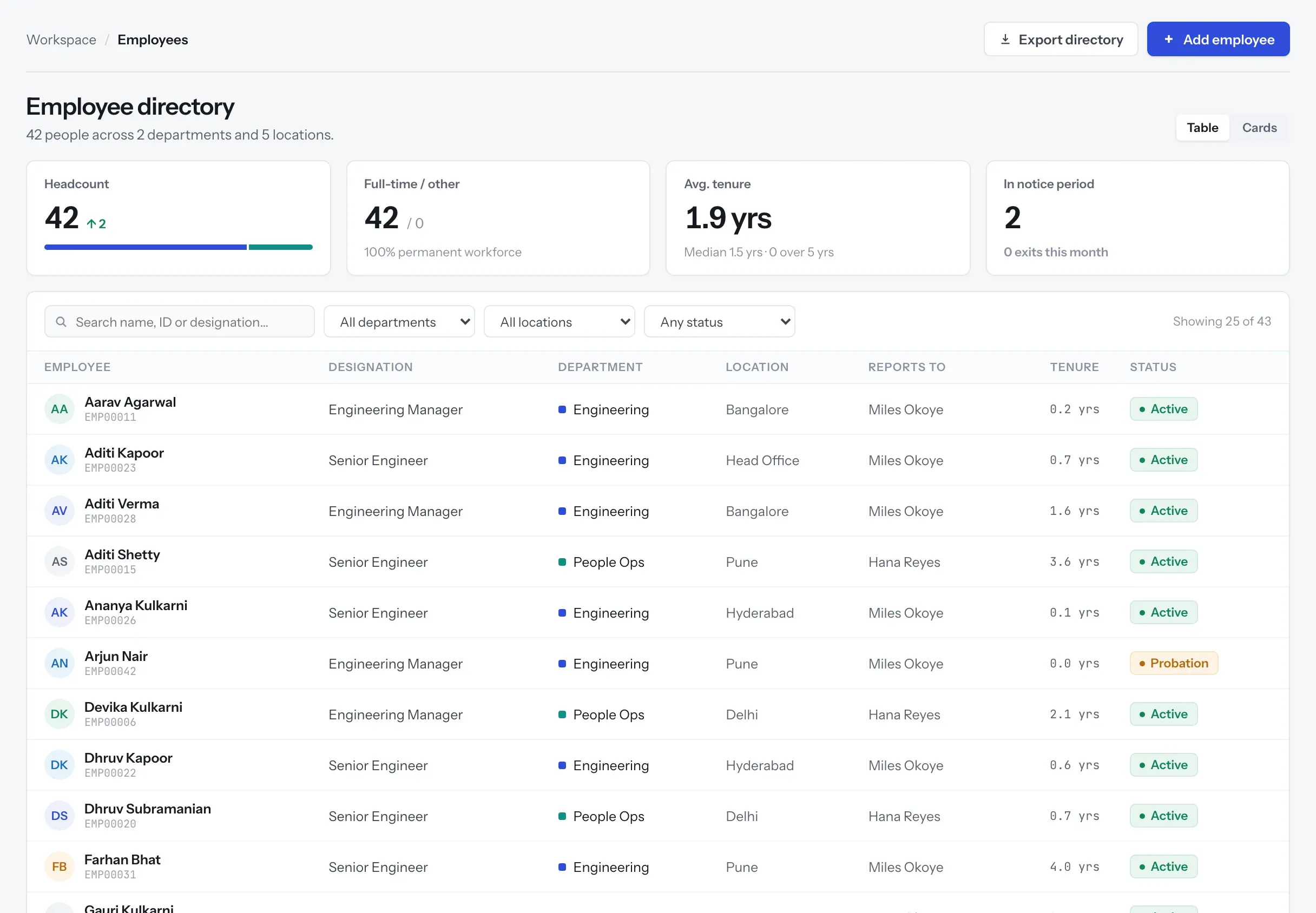The image size is (1316, 913).
Task: Click Farhan Bhat's FB avatar
Action: [60, 866]
